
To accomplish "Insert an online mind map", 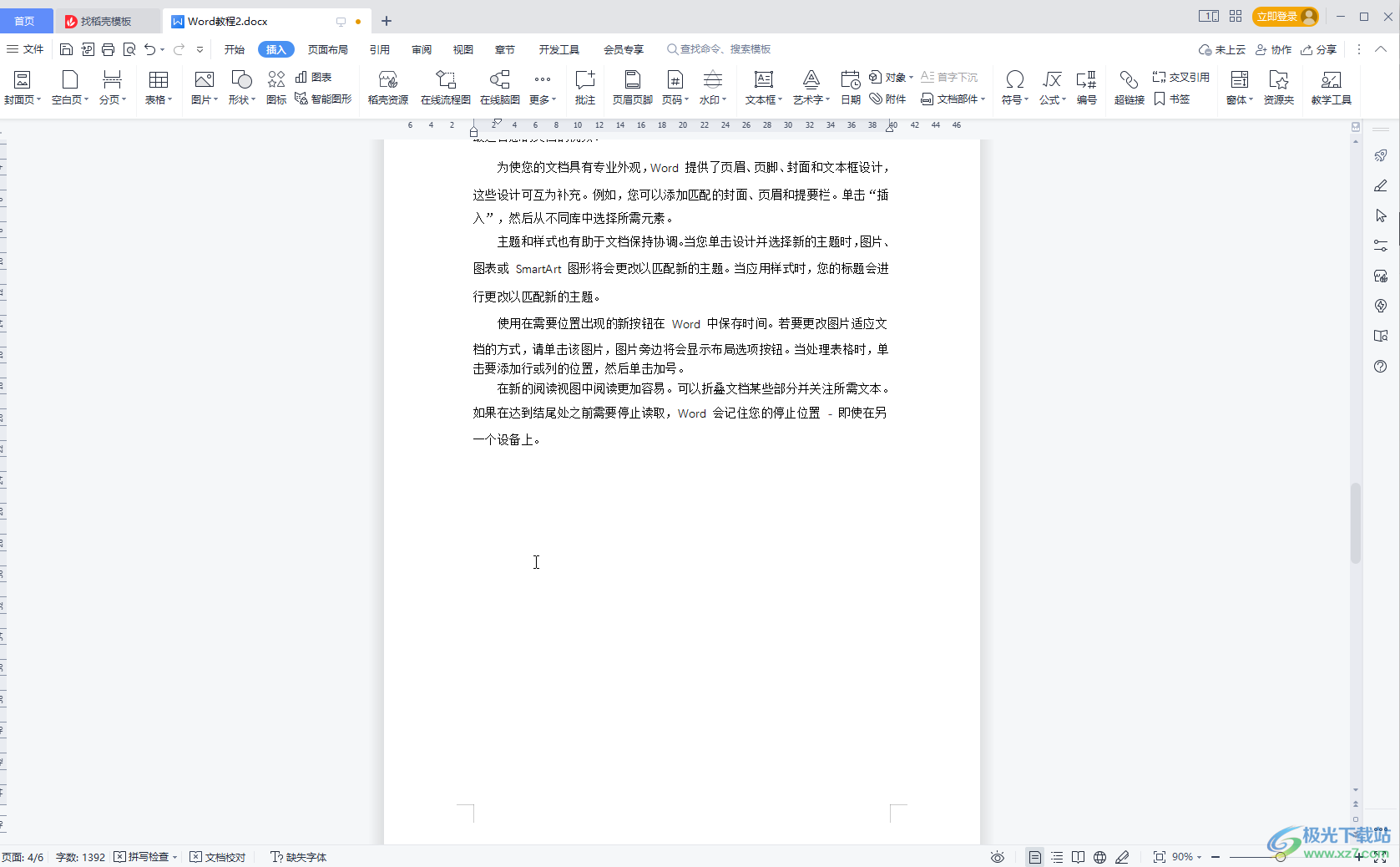I will [x=500, y=87].
